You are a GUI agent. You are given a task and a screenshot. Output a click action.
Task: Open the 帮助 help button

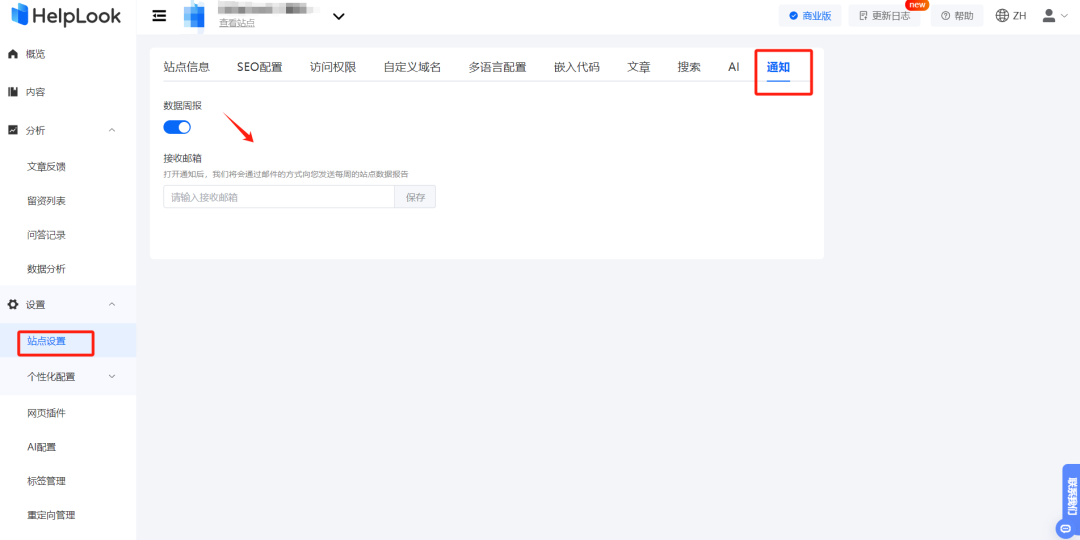(957, 16)
